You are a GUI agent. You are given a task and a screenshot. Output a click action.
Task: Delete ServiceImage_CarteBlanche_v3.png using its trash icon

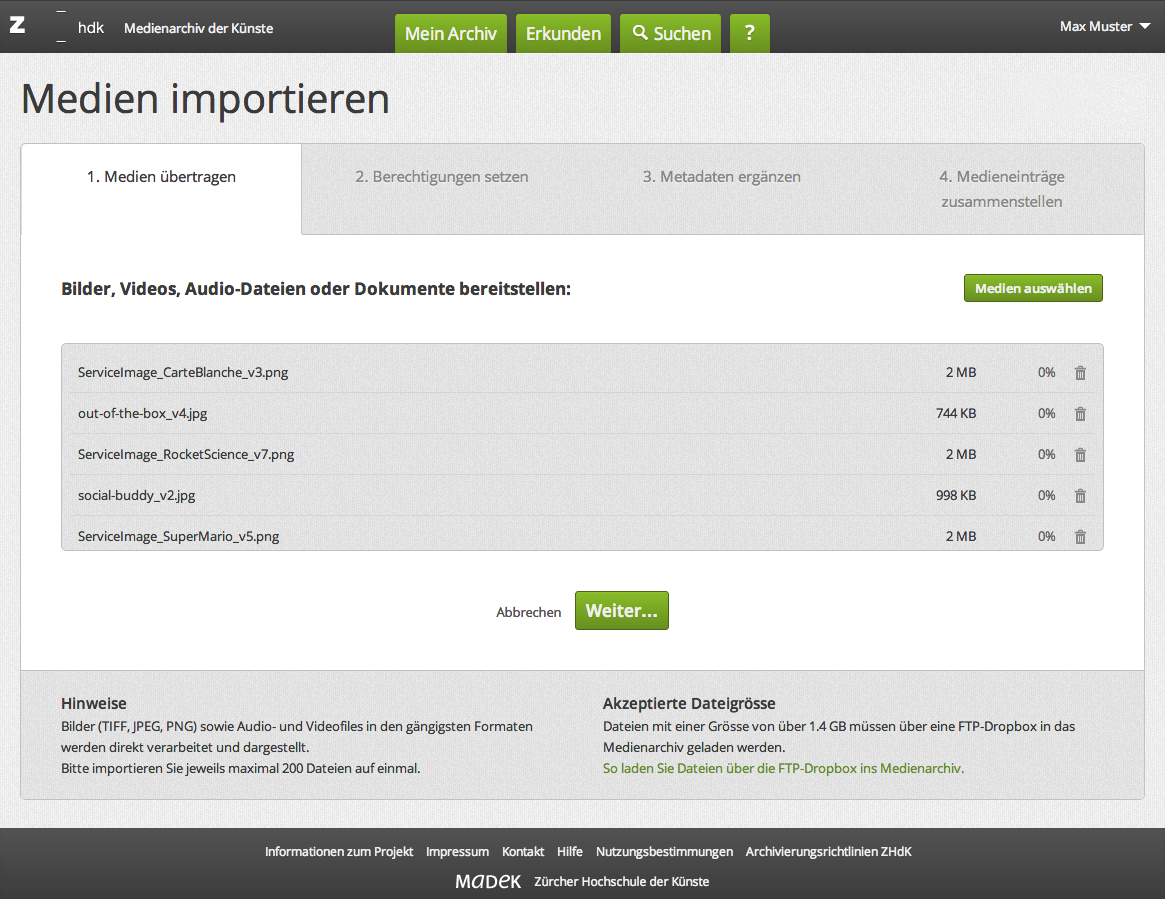1080,373
